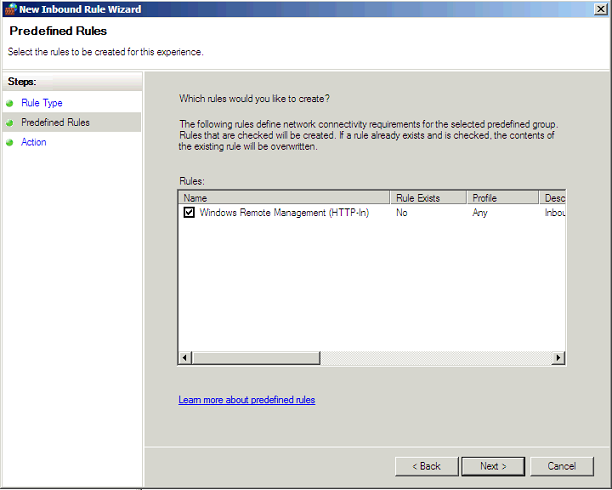Screen dimensions: 612x490
Task: Go back with the Back button
Action: 427,466
